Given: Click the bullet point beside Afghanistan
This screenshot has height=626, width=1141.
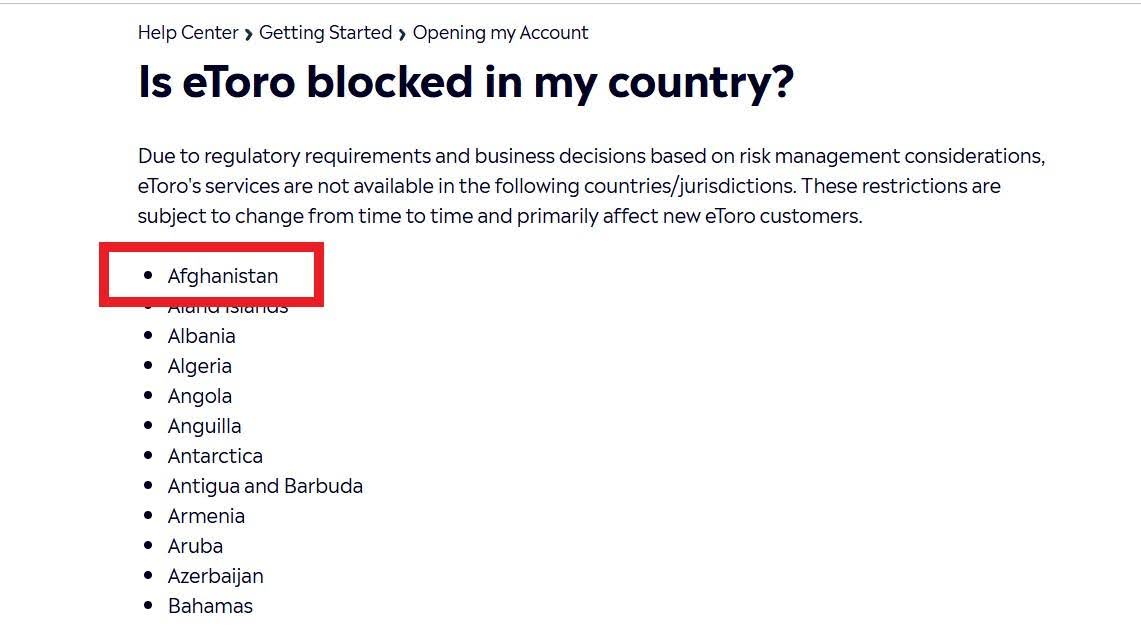Looking at the screenshot, I should [149, 276].
